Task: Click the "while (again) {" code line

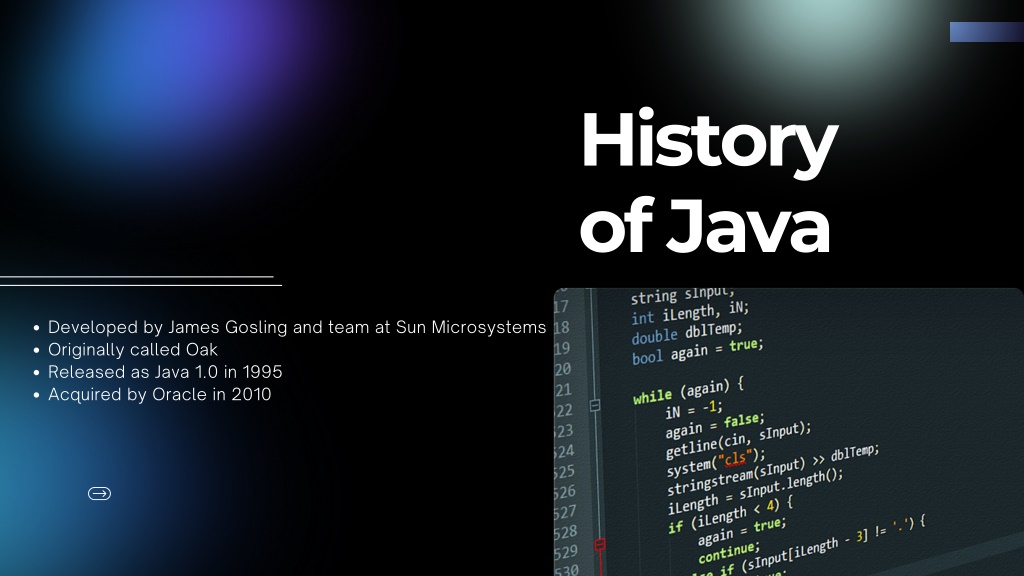Action: click(x=688, y=391)
